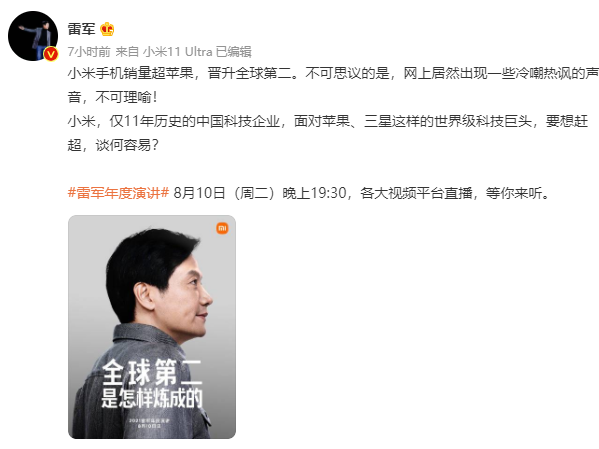This screenshot has height=449, width=599.
Task: Click the 音，不可理喻！ text line
Action: [x=113, y=97]
